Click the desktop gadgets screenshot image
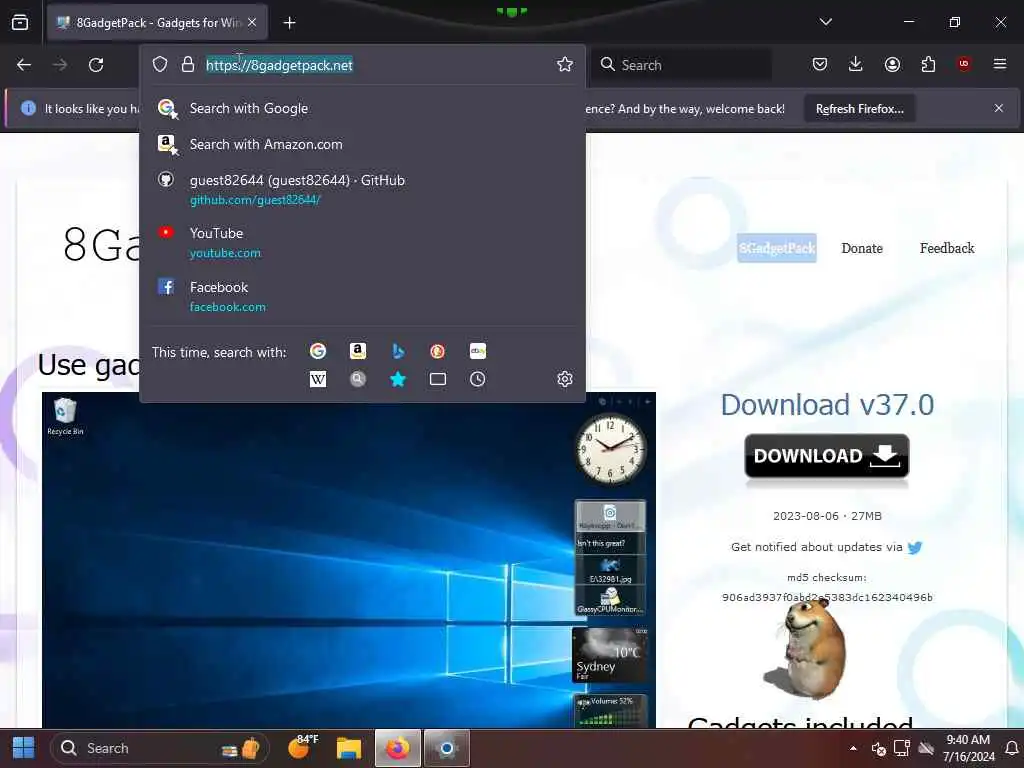The height and width of the screenshot is (768, 1024). (x=349, y=560)
